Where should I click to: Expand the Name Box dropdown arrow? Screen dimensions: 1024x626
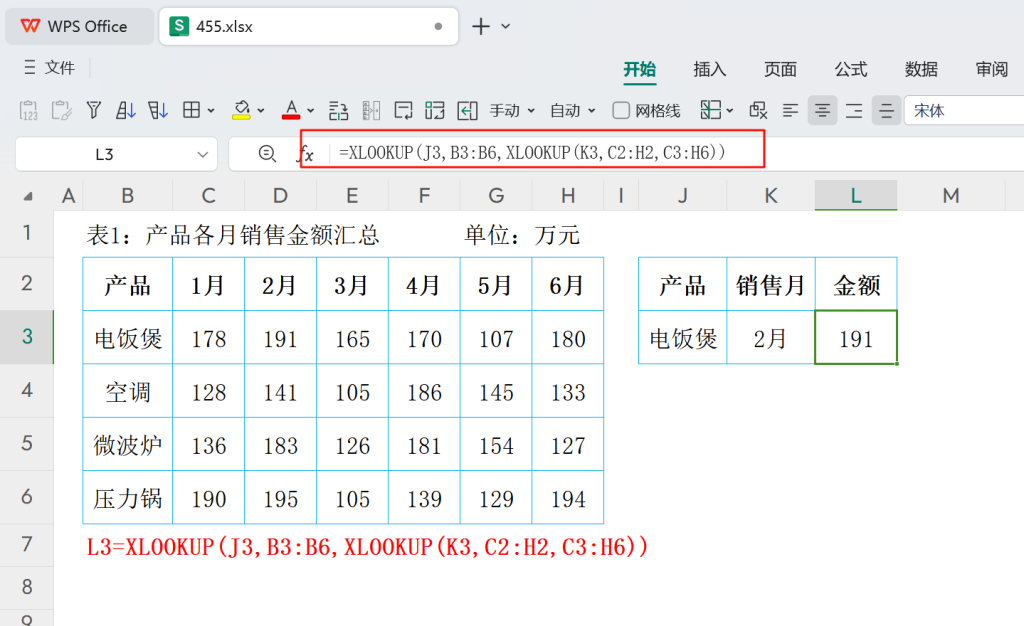click(x=202, y=155)
